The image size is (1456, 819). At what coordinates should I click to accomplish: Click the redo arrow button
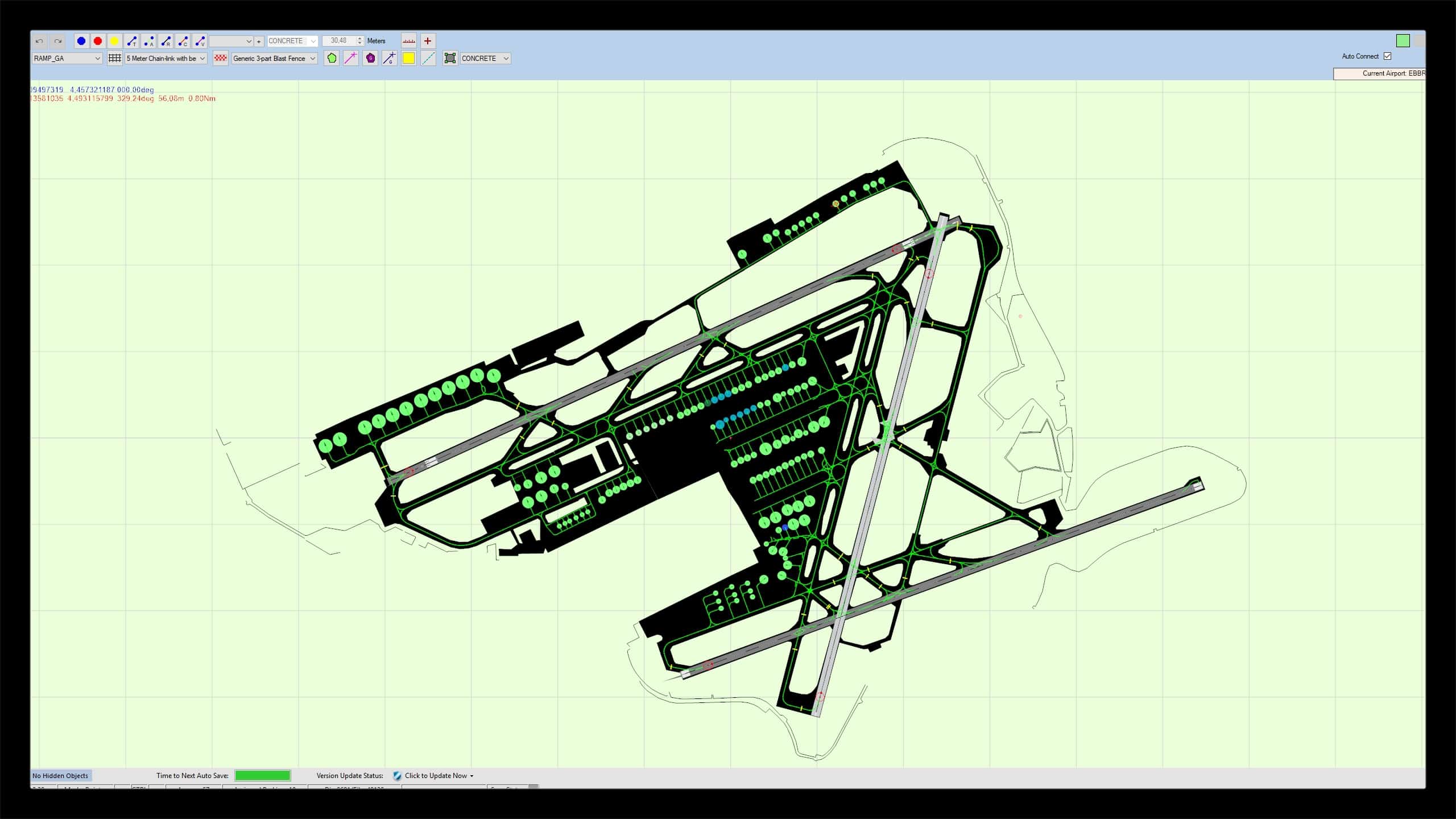tap(57, 41)
